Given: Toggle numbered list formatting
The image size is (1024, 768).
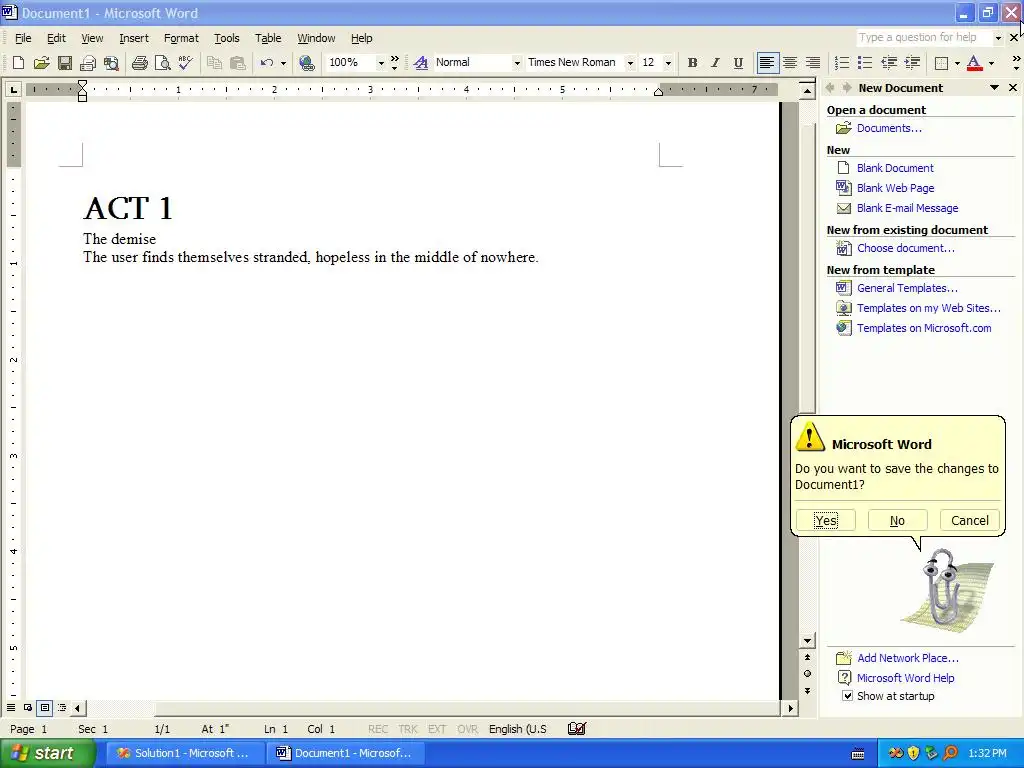Looking at the screenshot, I should point(842,63).
